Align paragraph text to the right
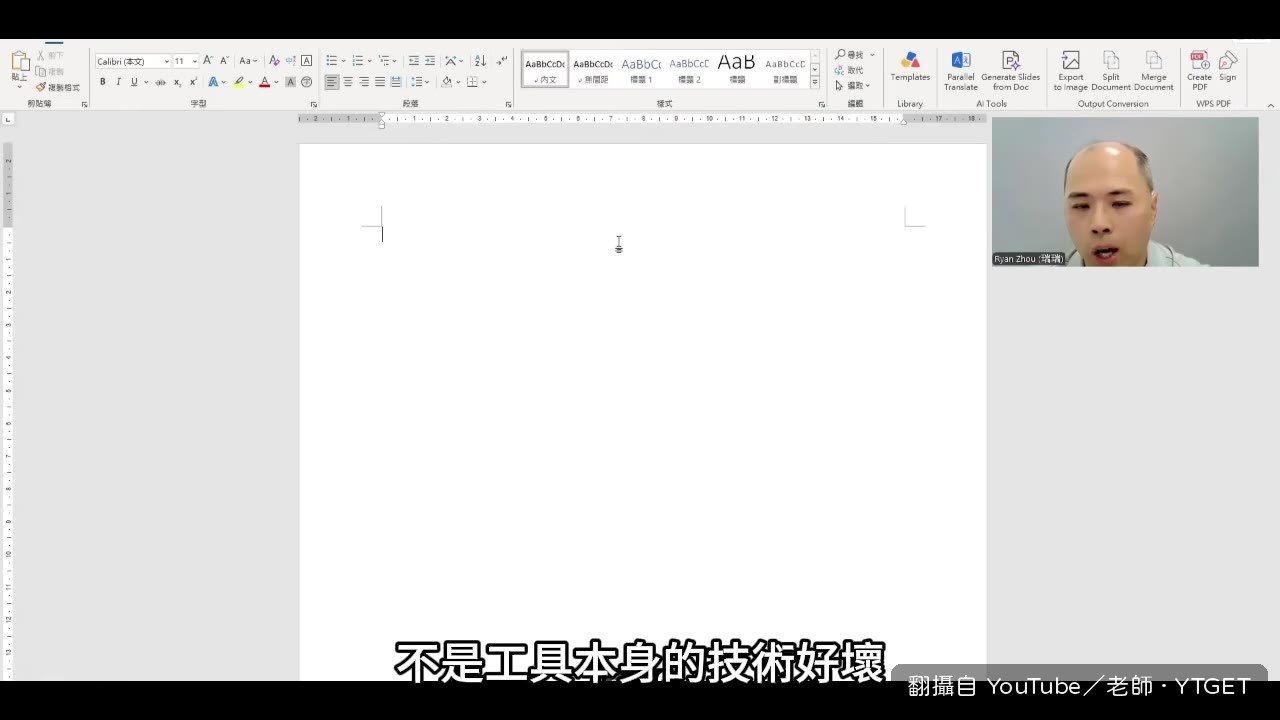This screenshot has width=1280, height=720. tap(364, 82)
